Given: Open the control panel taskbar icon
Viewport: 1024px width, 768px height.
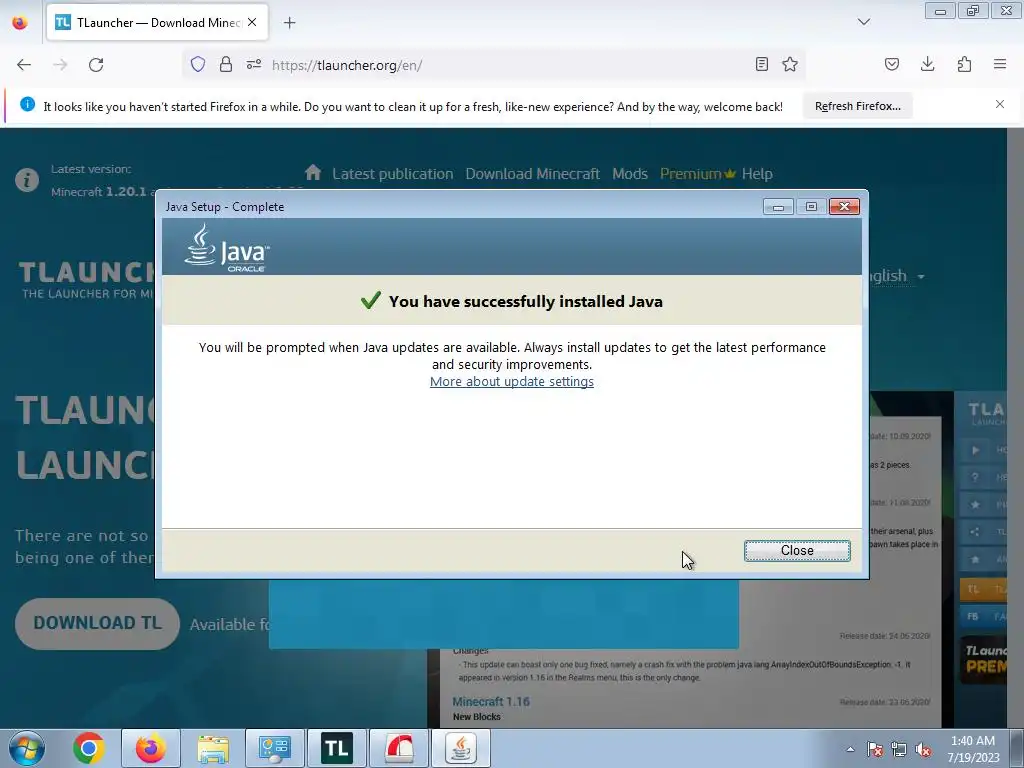Looking at the screenshot, I should (275, 748).
